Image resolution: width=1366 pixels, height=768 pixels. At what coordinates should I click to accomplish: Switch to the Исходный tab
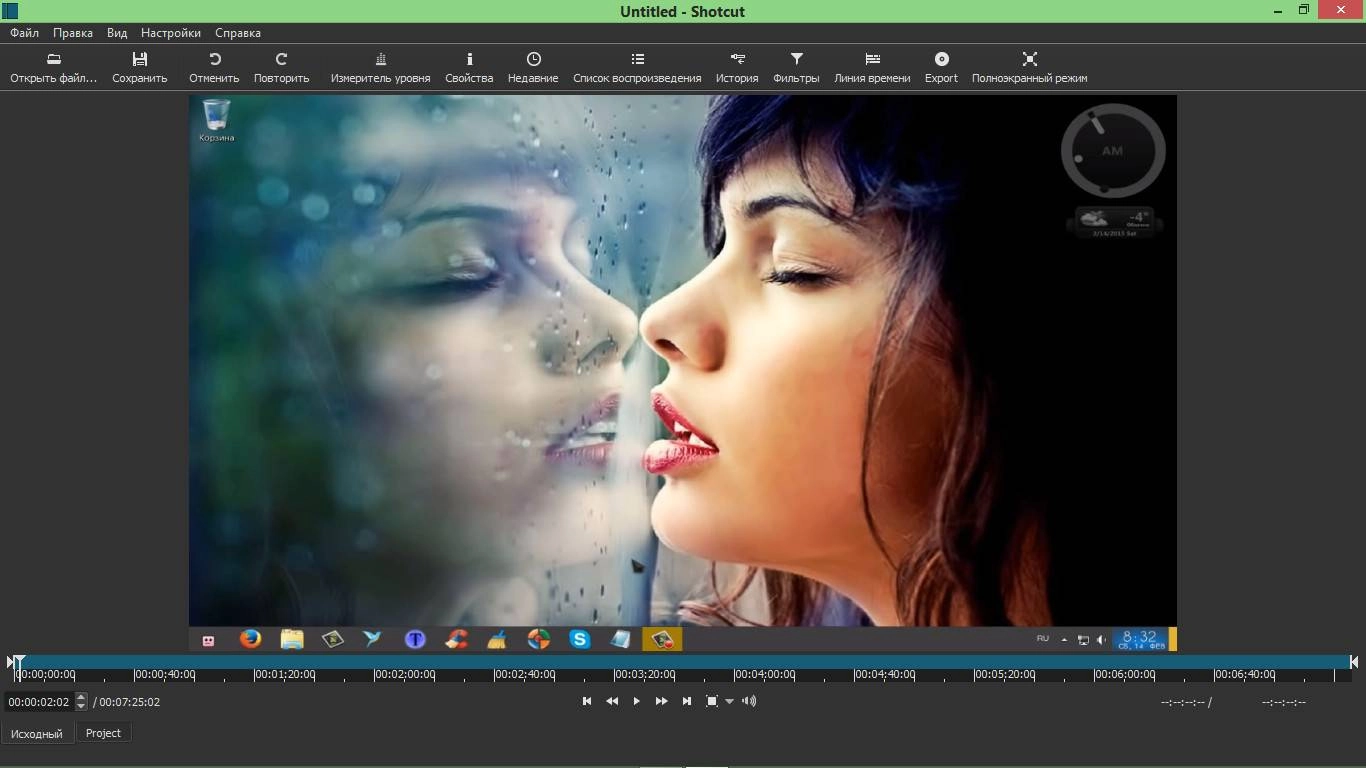point(37,734)
